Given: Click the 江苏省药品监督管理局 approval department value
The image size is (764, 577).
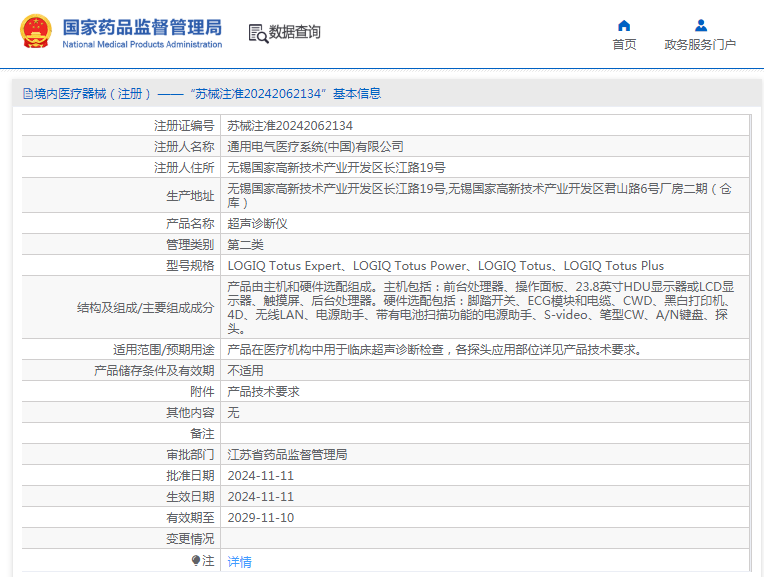Looking at the screenshot, I should (x=287, y=454).
